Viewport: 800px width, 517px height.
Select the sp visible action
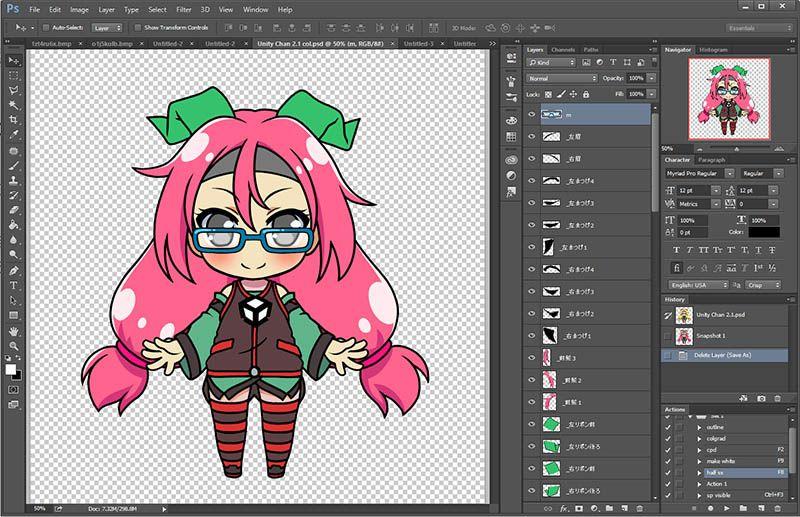pyautogui.click(x=718, y=495)
